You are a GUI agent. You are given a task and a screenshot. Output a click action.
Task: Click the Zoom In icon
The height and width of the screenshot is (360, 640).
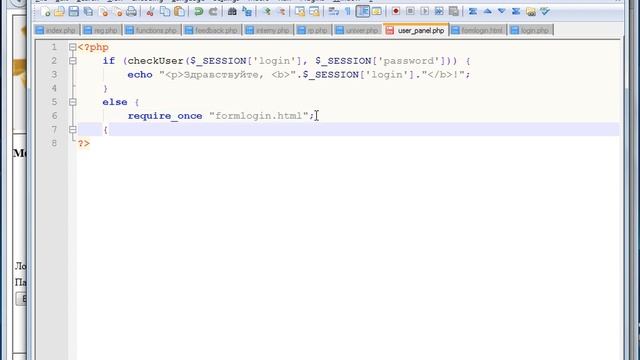tap(267, 11)
